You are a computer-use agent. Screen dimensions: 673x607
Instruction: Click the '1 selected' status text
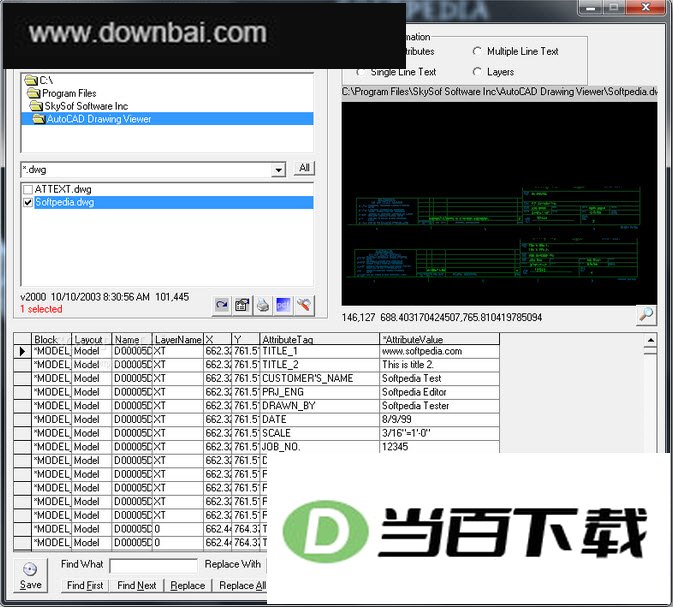click(x=41, y=309)
